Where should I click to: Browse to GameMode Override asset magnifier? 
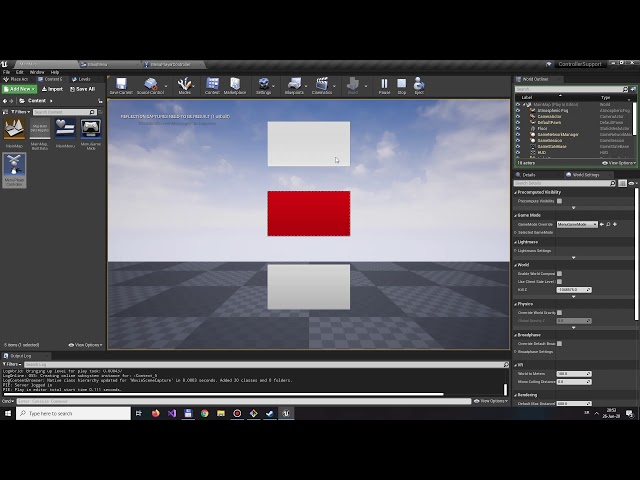[x=608, y=224]
